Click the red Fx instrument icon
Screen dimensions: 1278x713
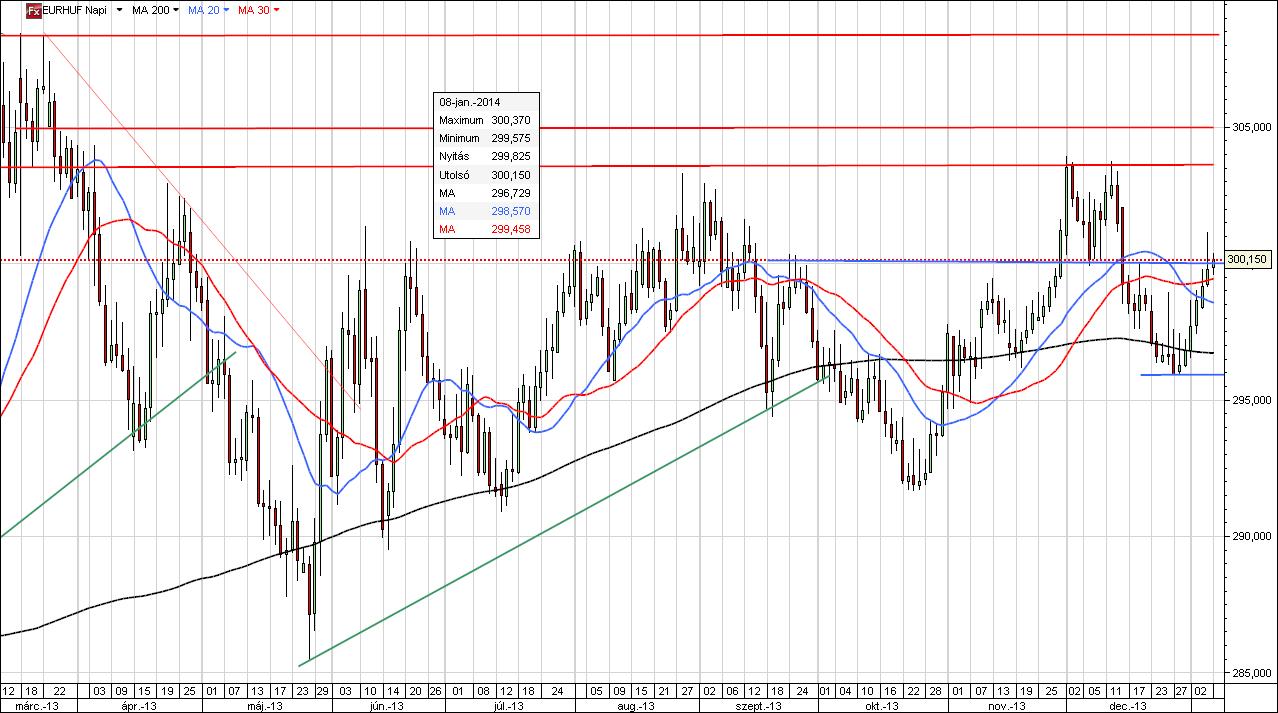click(x=32, y=9)
